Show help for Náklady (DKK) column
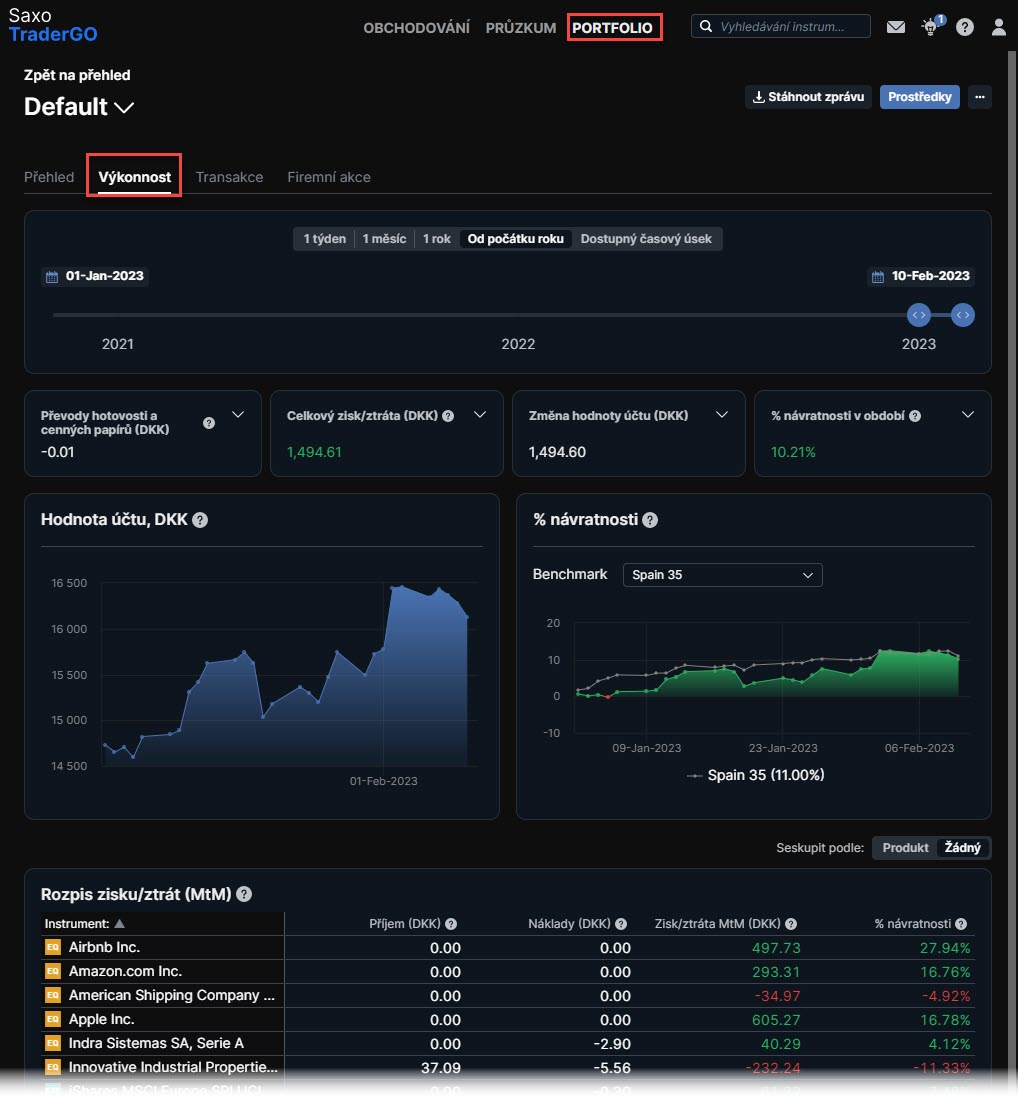 620,924
